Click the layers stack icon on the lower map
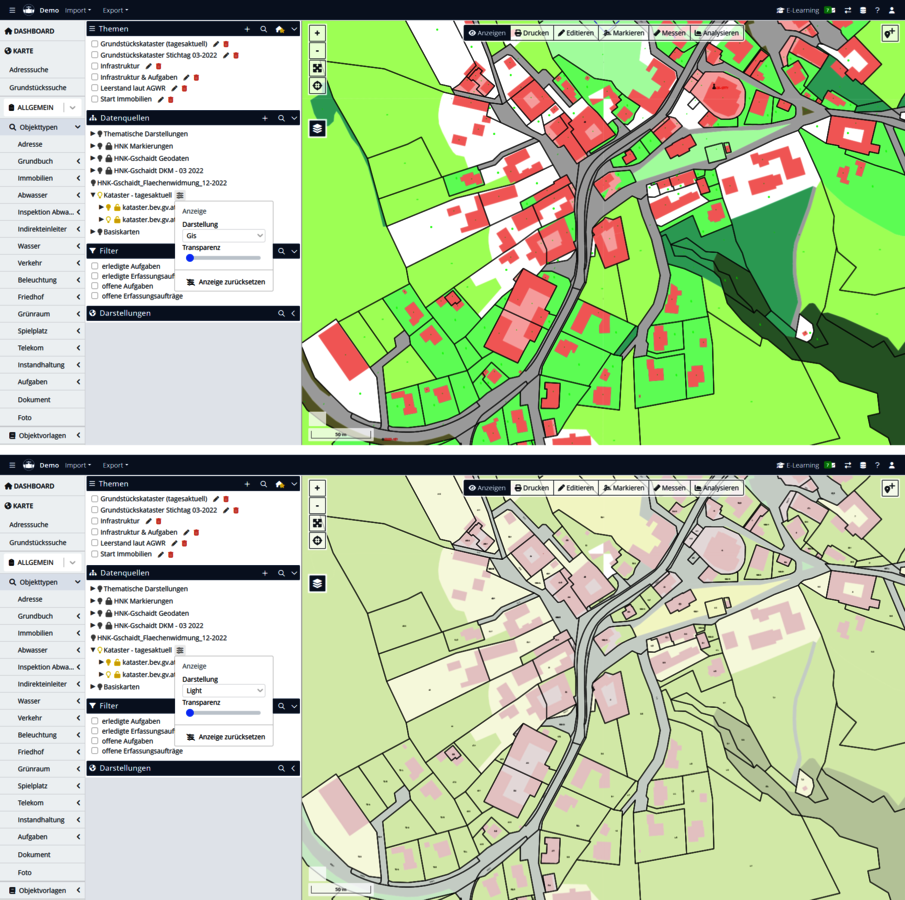Image resolution: width=905 pixels, height=900 pixels. tap(317, 583)
